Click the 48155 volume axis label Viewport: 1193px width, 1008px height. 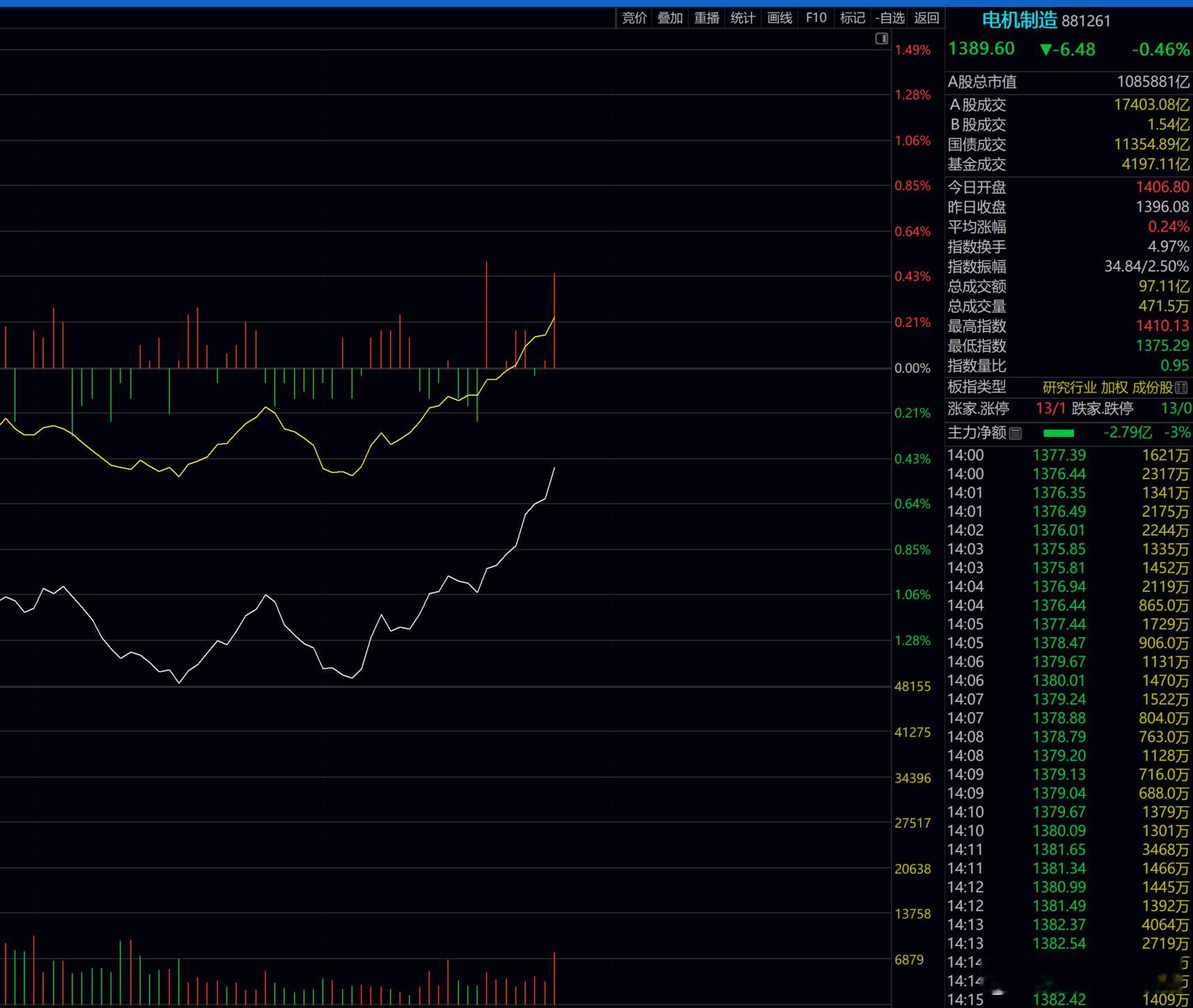click(913, 687)
